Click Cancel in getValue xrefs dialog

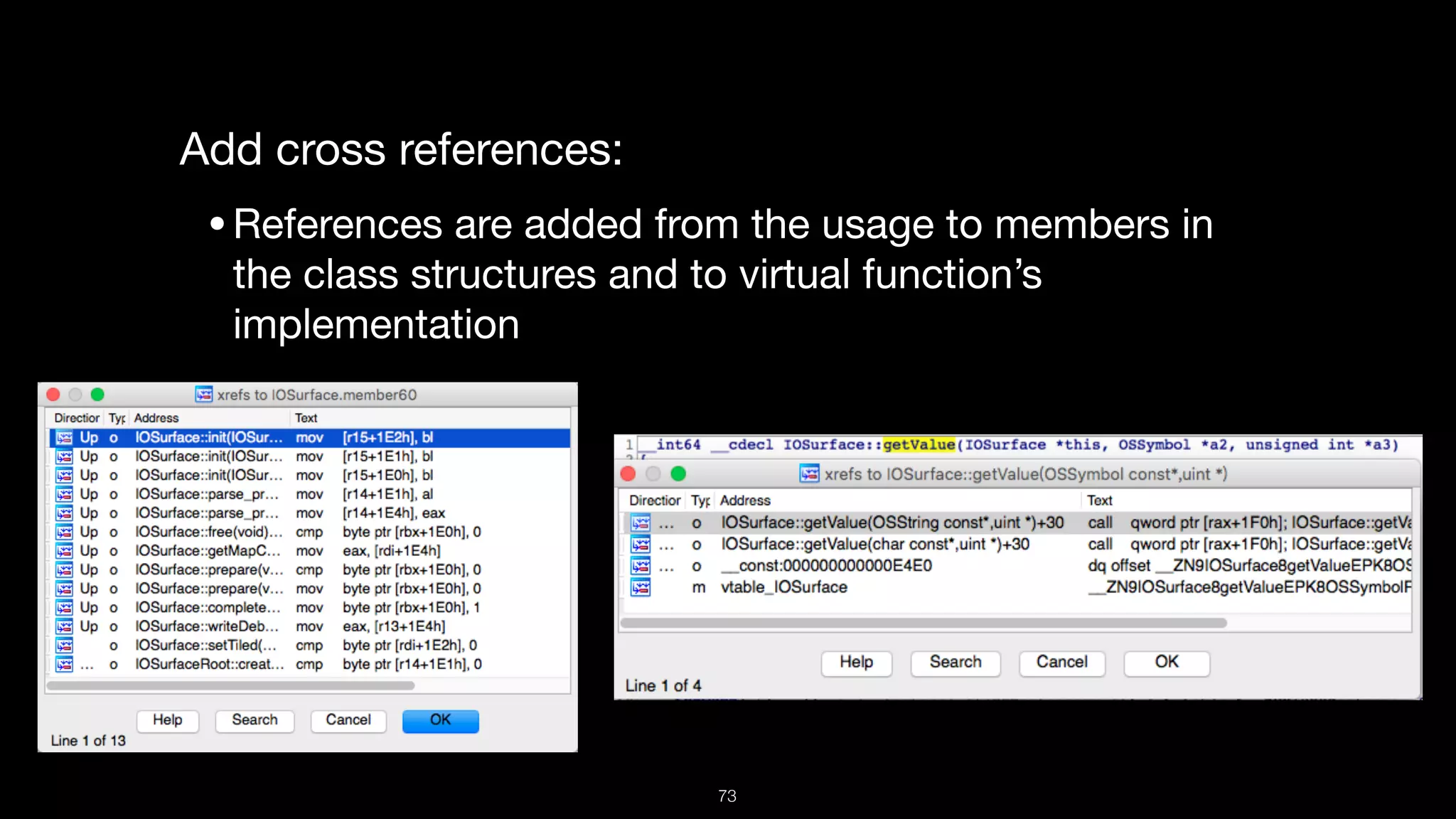(1061, 663)
